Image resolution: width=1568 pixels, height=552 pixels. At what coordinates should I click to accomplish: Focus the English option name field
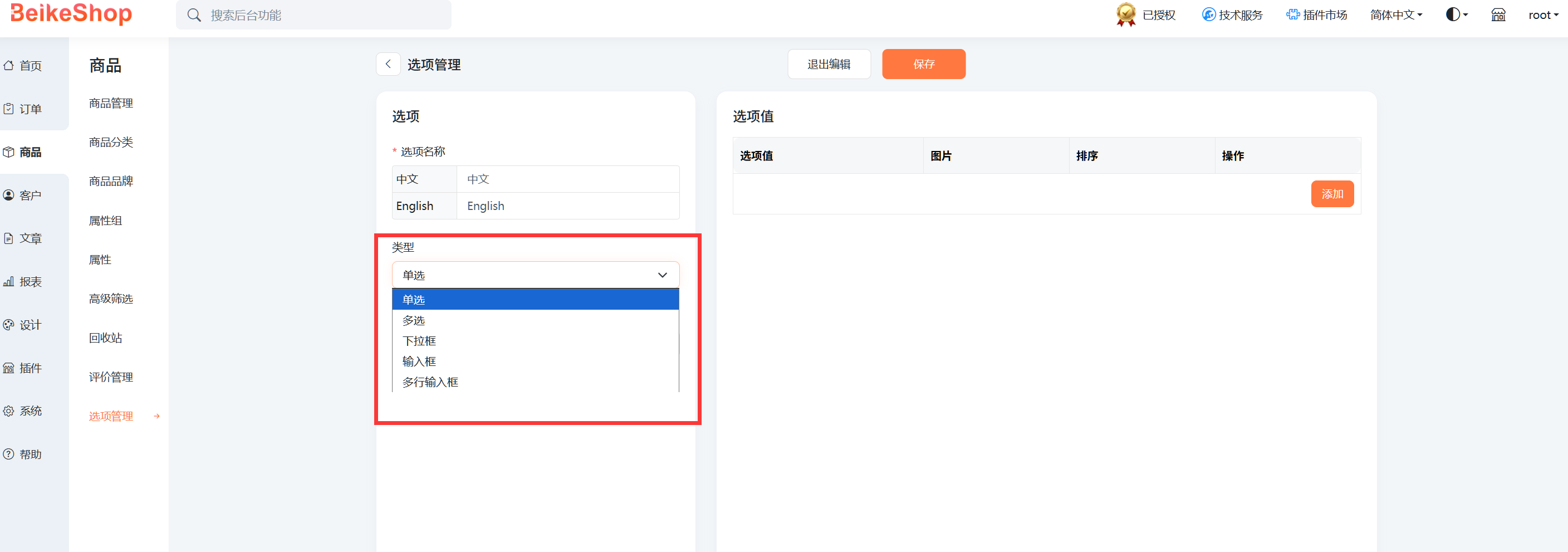[567, 206]
